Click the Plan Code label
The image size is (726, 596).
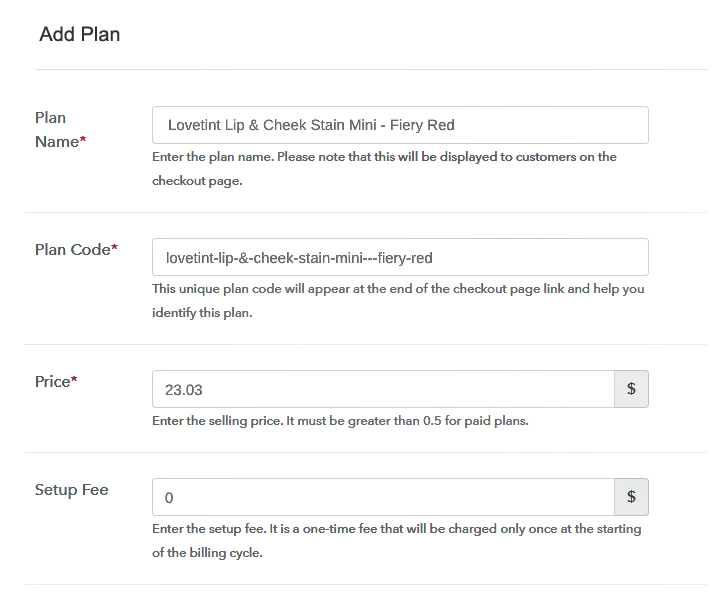[x=76, y=250]
